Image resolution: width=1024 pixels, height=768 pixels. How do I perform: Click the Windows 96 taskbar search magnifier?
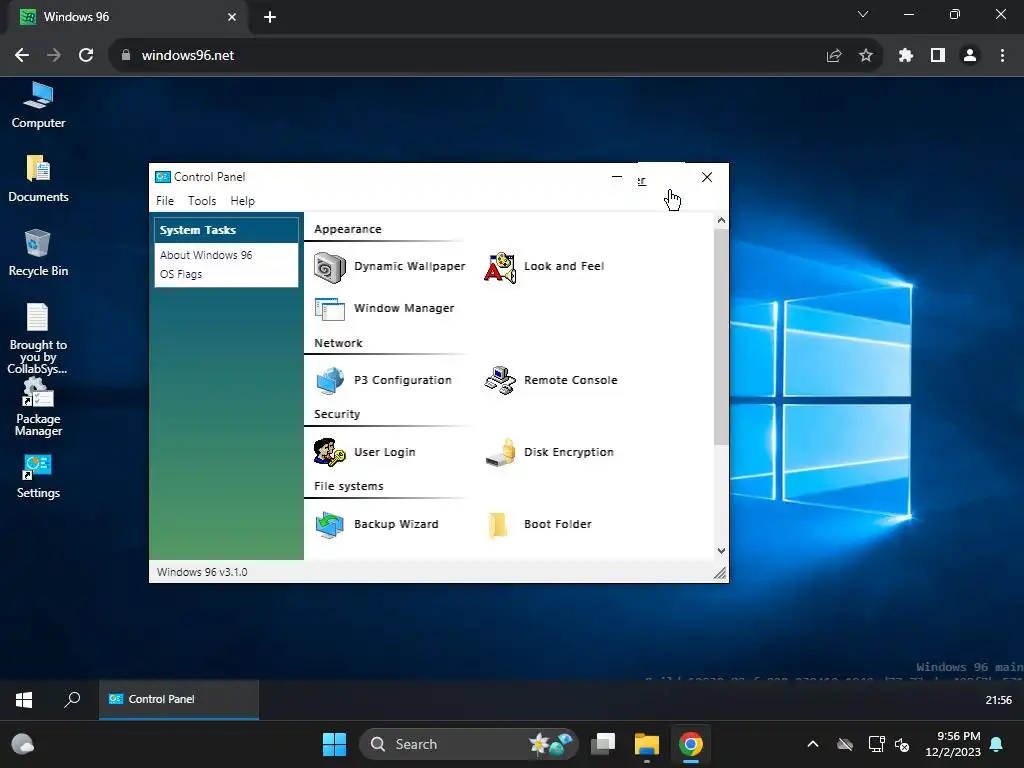(72, 700)
